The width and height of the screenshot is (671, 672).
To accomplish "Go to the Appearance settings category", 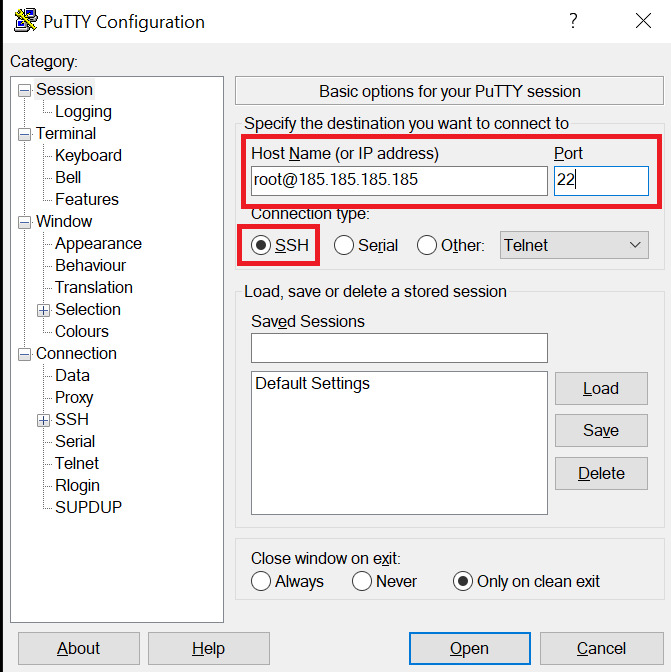I will pyautogui.click(x=98, y=244).
